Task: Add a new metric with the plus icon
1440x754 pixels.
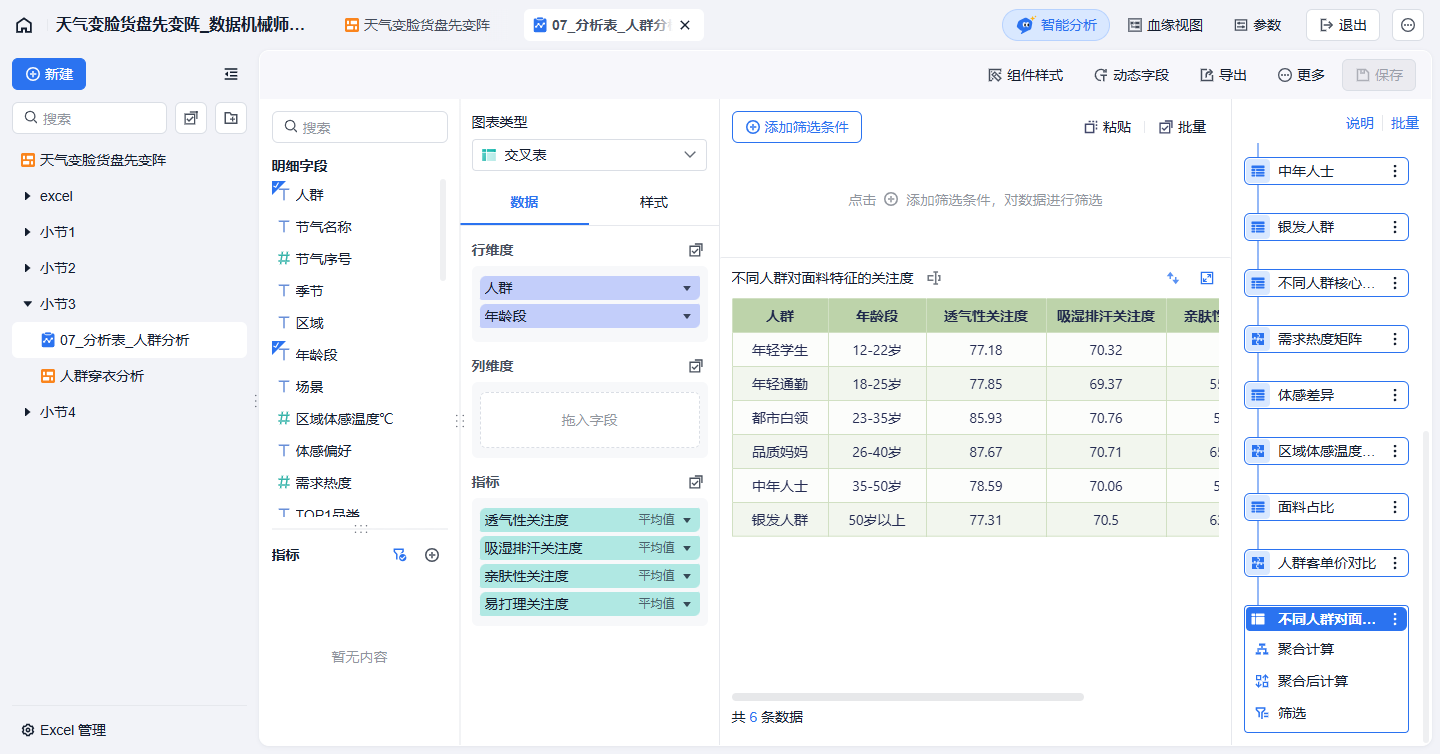Action: click(x=432, y=555)
